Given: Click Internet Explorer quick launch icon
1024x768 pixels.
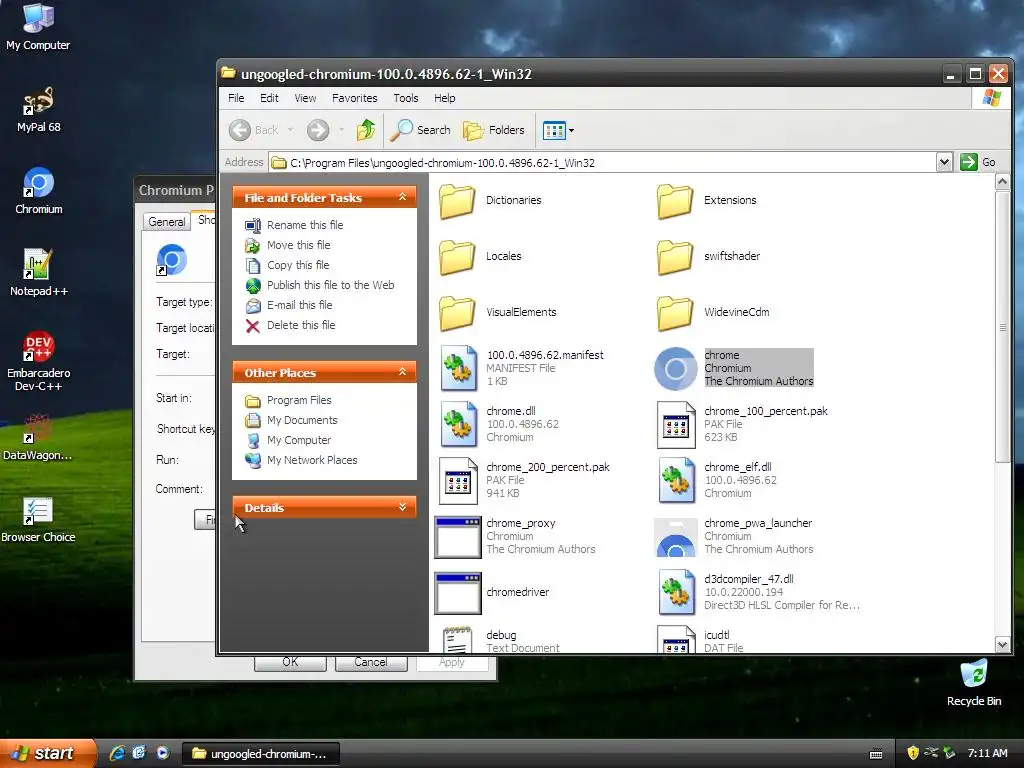Looking at the screenshot, I should tap(118, 753).
